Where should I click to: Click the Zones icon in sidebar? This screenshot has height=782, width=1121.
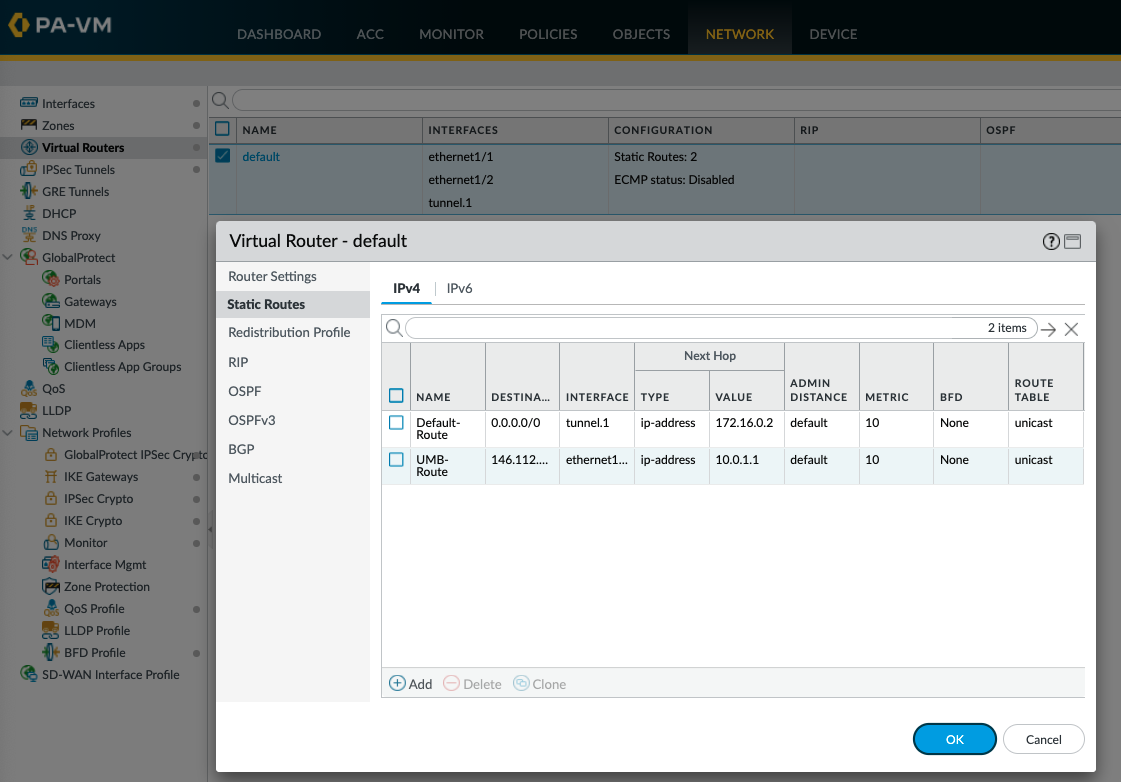click(29, 125)
